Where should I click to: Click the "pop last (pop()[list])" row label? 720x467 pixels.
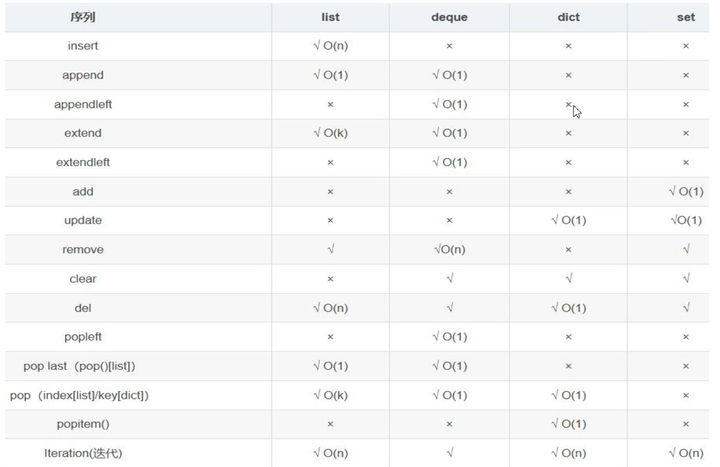point(83,366)
